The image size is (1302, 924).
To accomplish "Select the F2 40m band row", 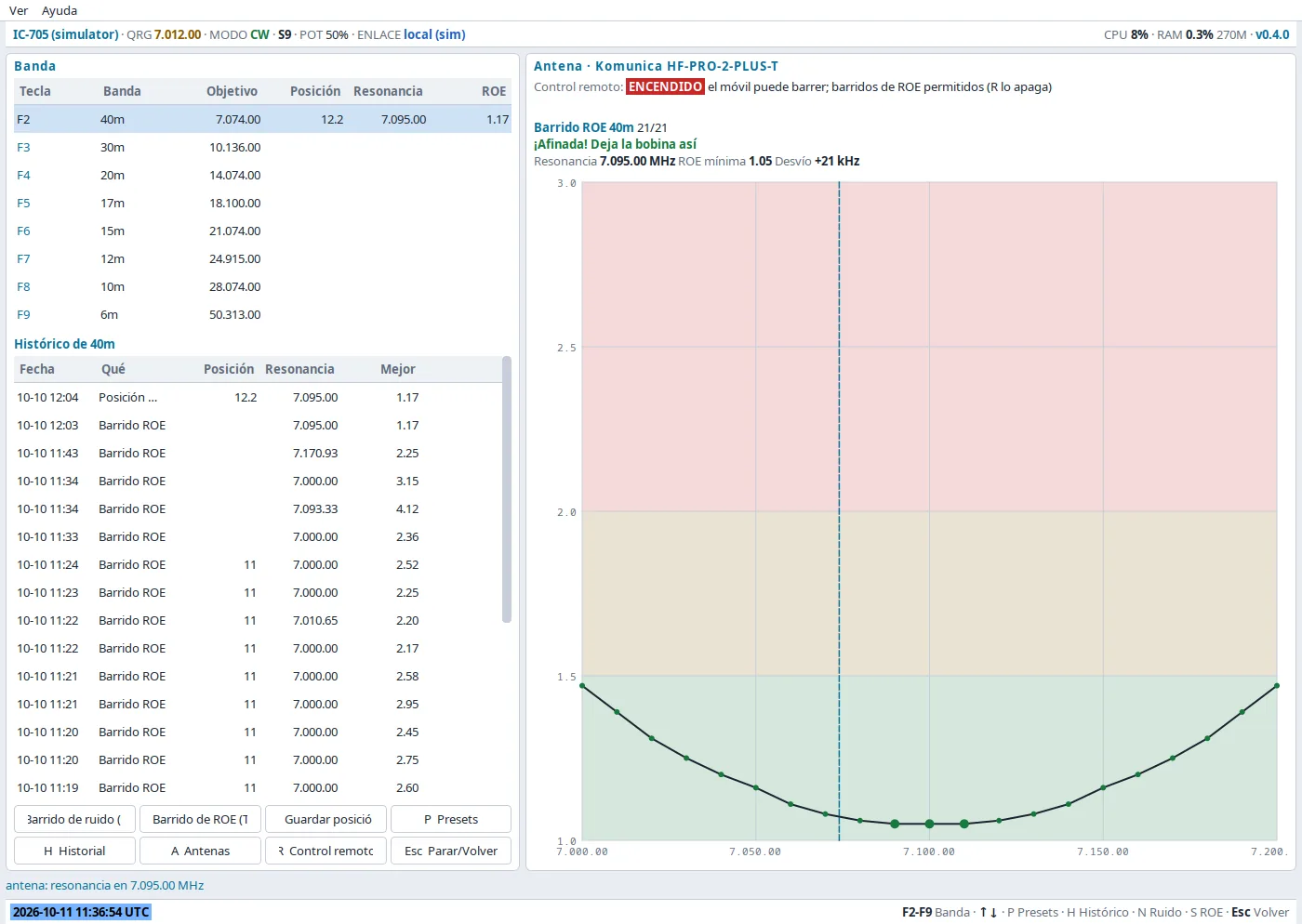I will (x=262, y=119).
